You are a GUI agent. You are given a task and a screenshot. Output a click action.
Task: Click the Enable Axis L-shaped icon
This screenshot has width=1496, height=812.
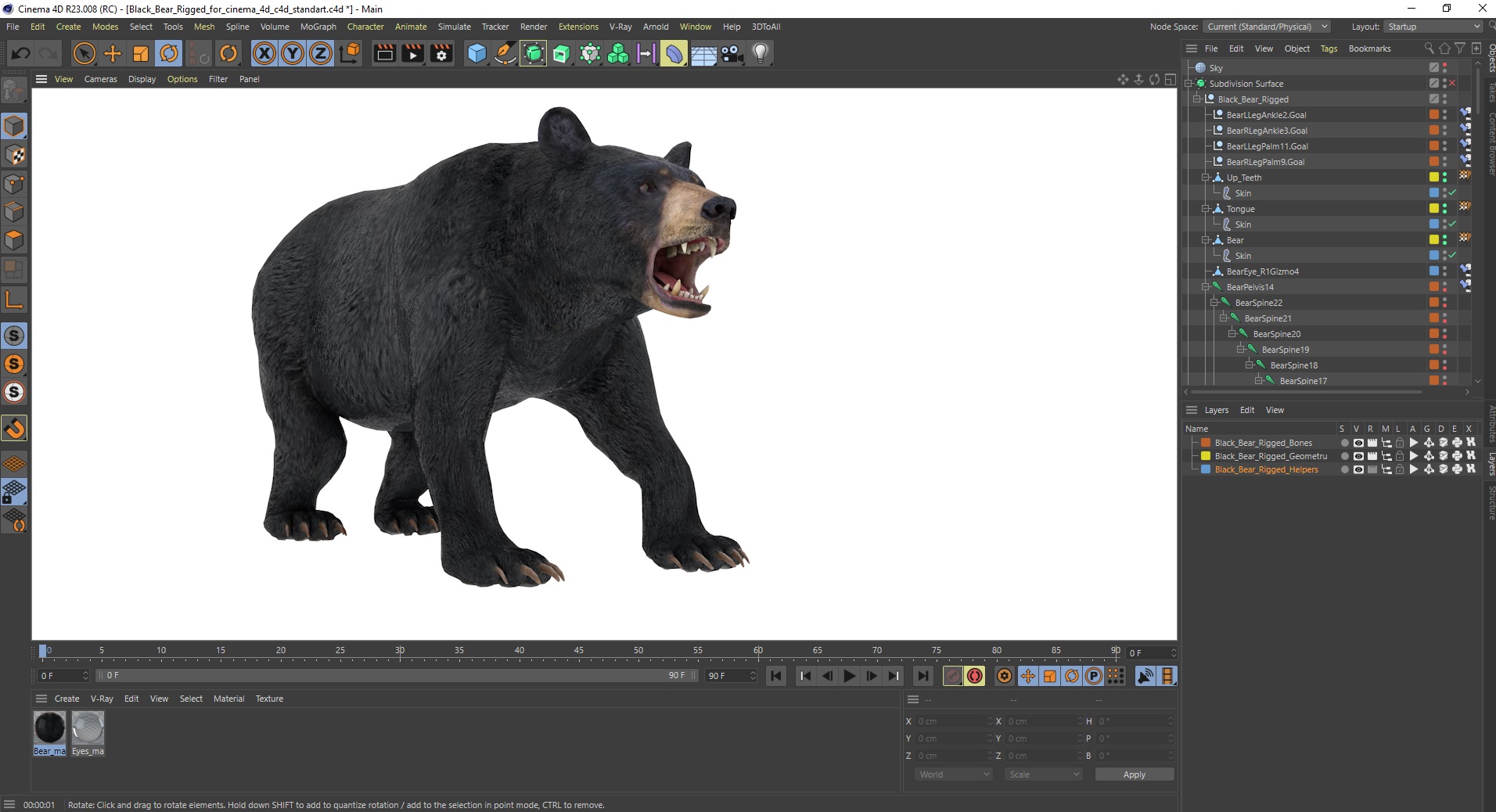coord(14,299)
